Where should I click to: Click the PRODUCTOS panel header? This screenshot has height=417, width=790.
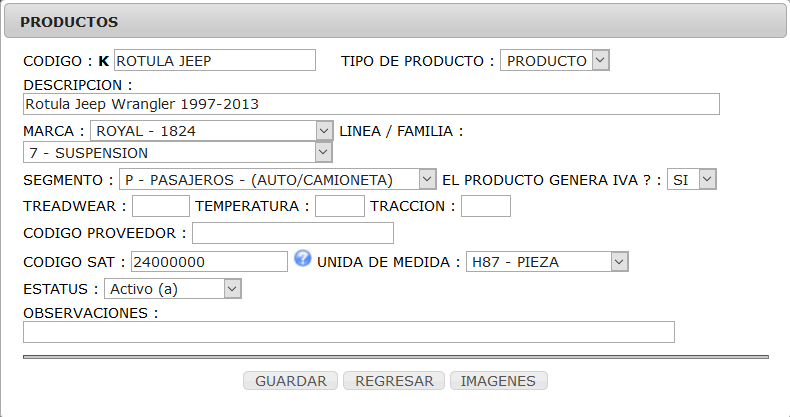(395, 21)
